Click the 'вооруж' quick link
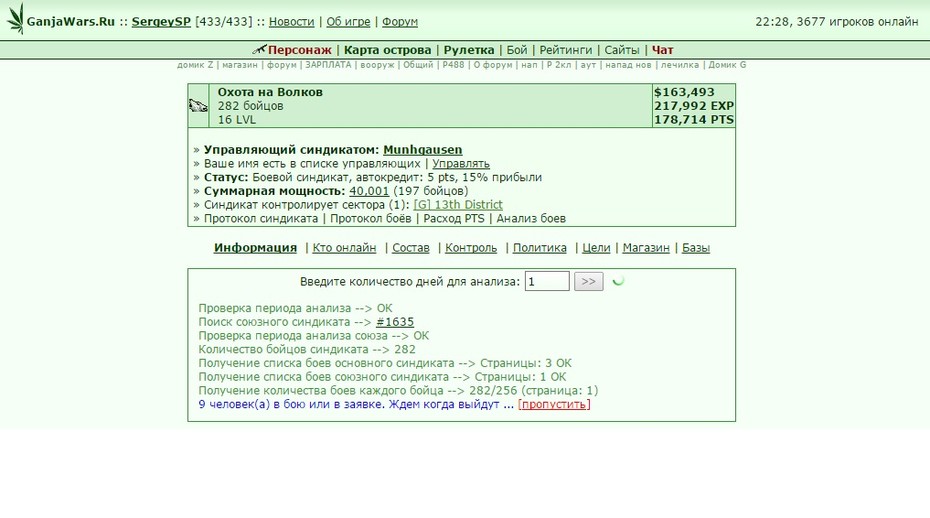930x518 pixels. click(x=377, y=65)
